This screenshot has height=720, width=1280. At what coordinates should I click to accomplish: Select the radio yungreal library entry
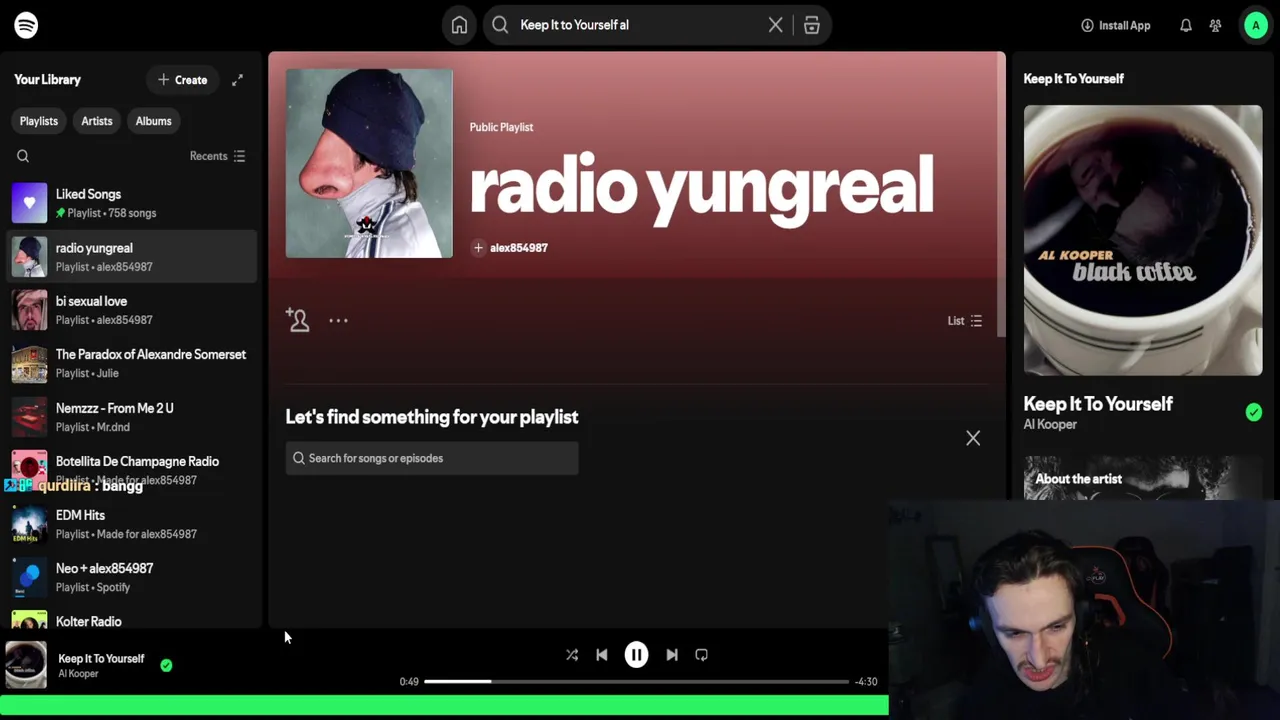pos(132,257)
